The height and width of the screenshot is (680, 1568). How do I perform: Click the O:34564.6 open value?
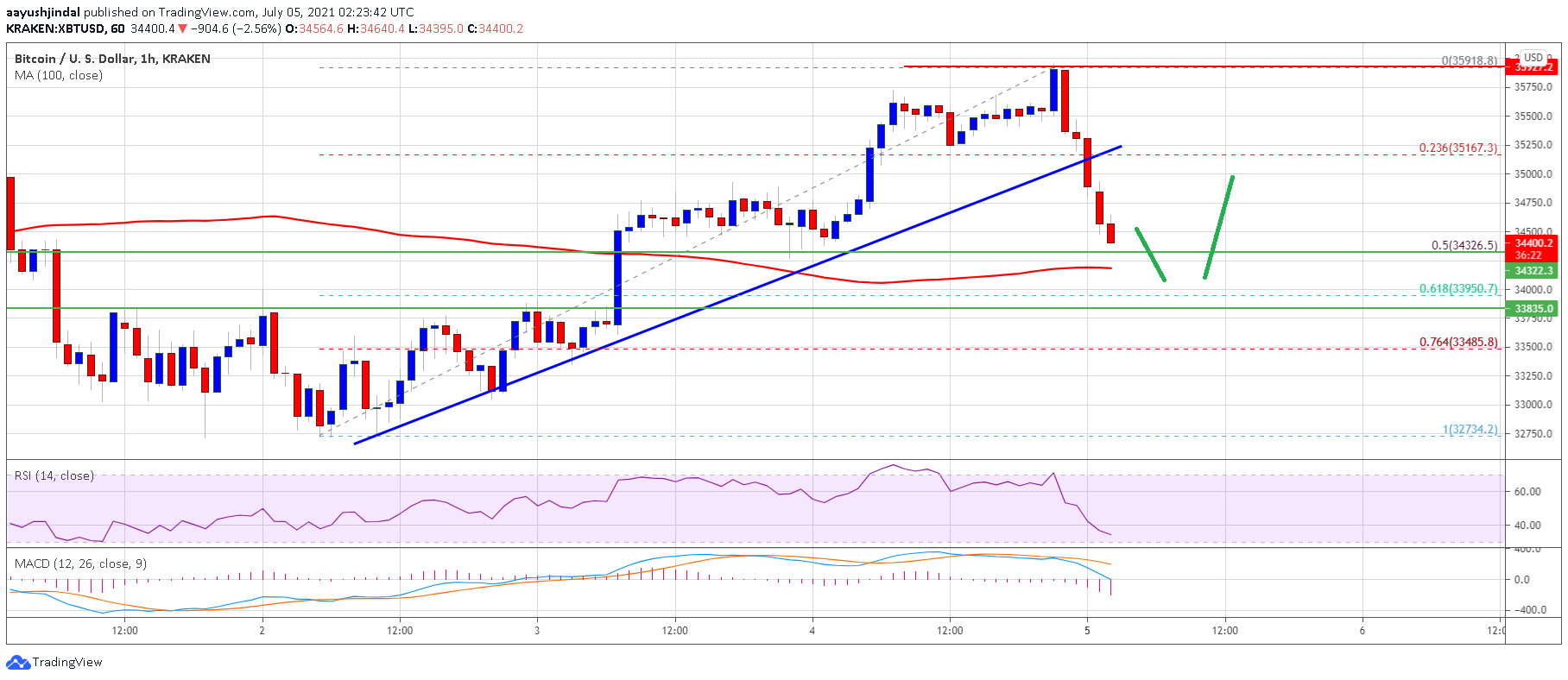coord(314,28)
